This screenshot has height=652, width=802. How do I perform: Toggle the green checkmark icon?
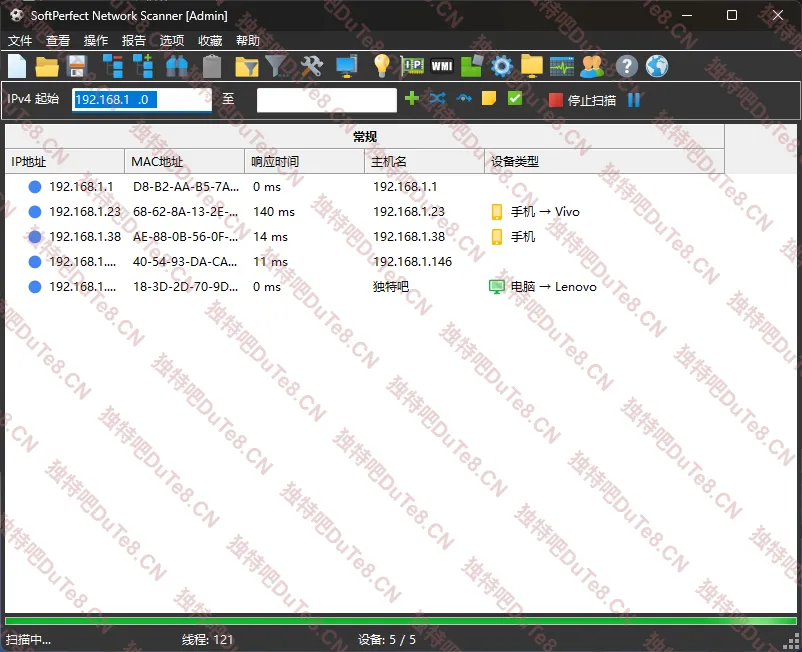pyautogui.click(x=515, y=99)
